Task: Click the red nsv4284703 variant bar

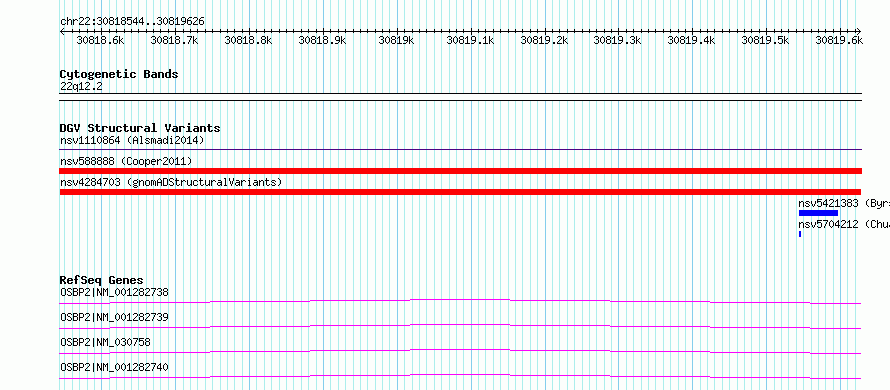Action: (460, 192)
